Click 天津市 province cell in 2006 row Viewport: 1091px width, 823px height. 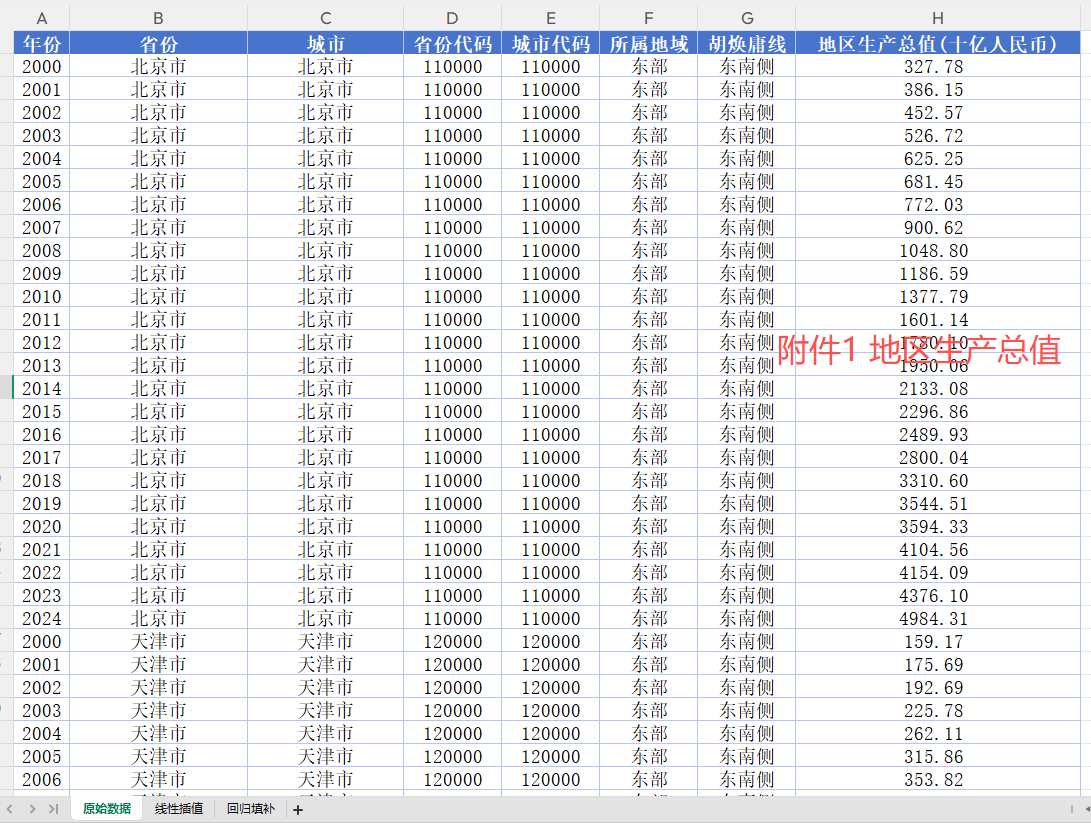pos(159,778)
